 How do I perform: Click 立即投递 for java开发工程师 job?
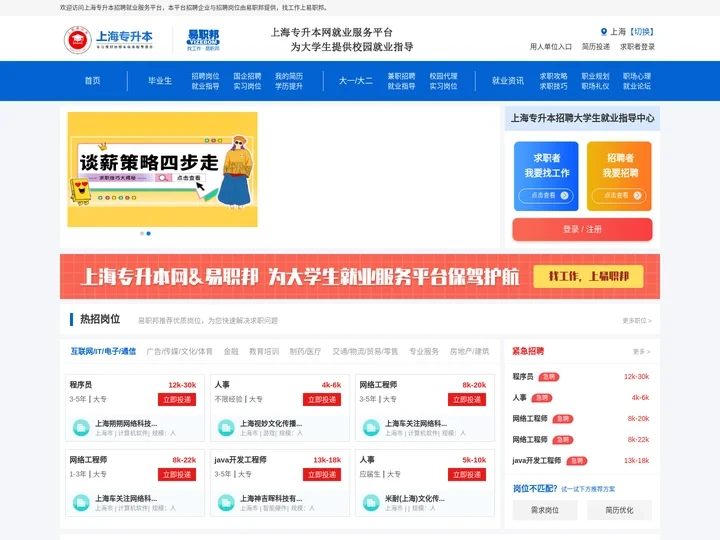pos(322,474)
